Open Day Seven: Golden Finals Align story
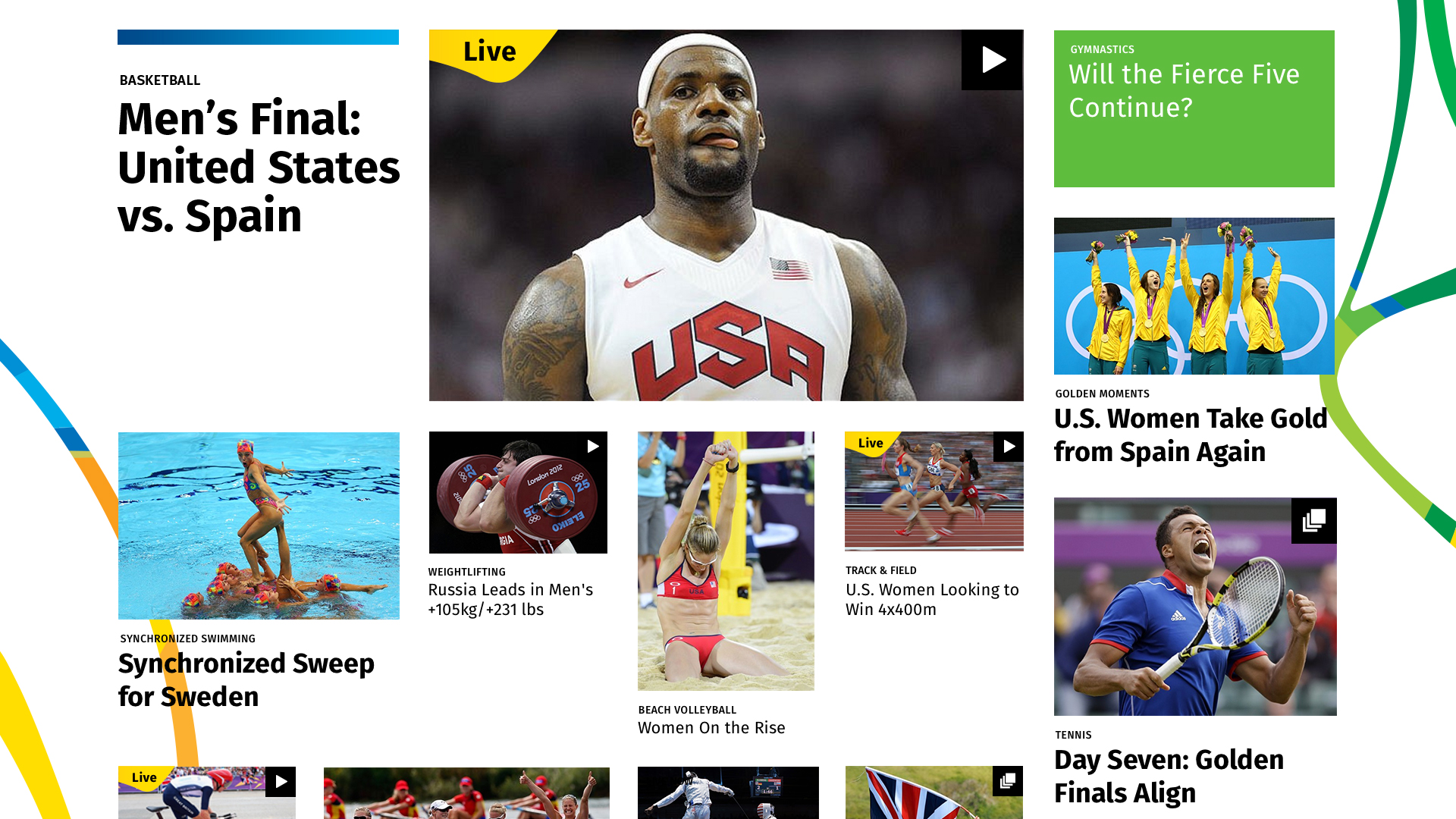Screen dimensions: 1456x819 pos(1169,776)
